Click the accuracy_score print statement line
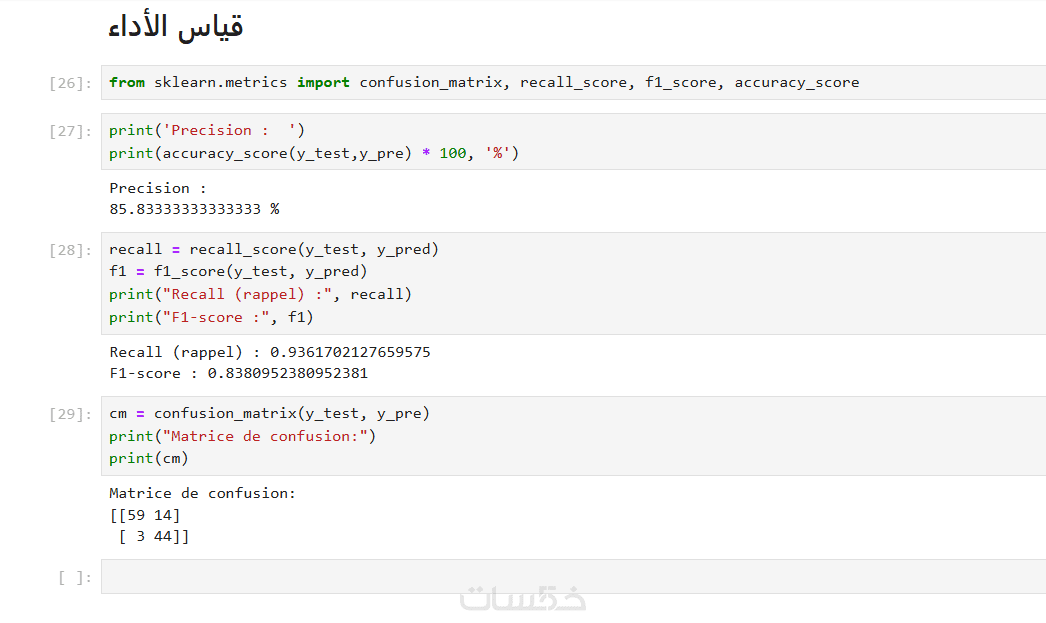The width and height of the screenshot is (1046, 623). click(x=314, y=154)
